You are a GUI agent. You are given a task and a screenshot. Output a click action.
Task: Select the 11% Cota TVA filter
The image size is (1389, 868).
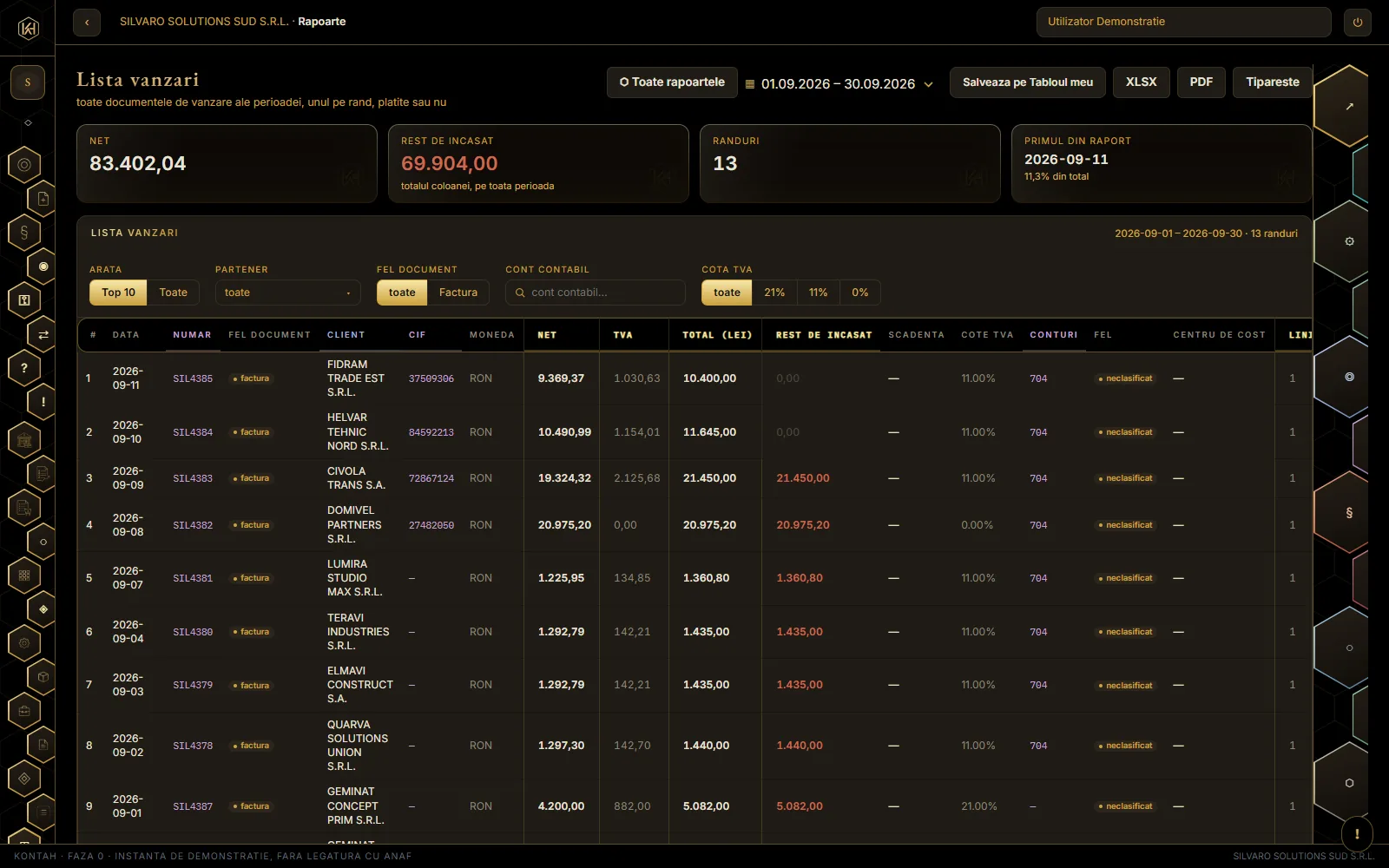pos(819,293)
